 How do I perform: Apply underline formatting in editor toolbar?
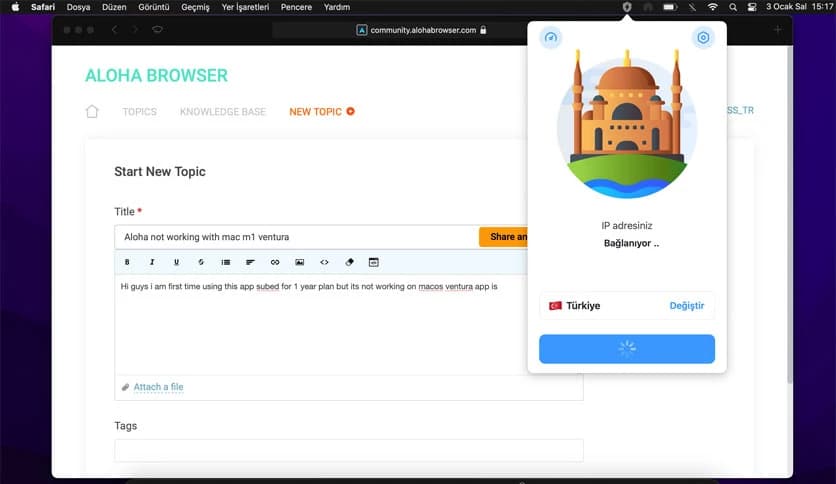[x=176, y=262]
